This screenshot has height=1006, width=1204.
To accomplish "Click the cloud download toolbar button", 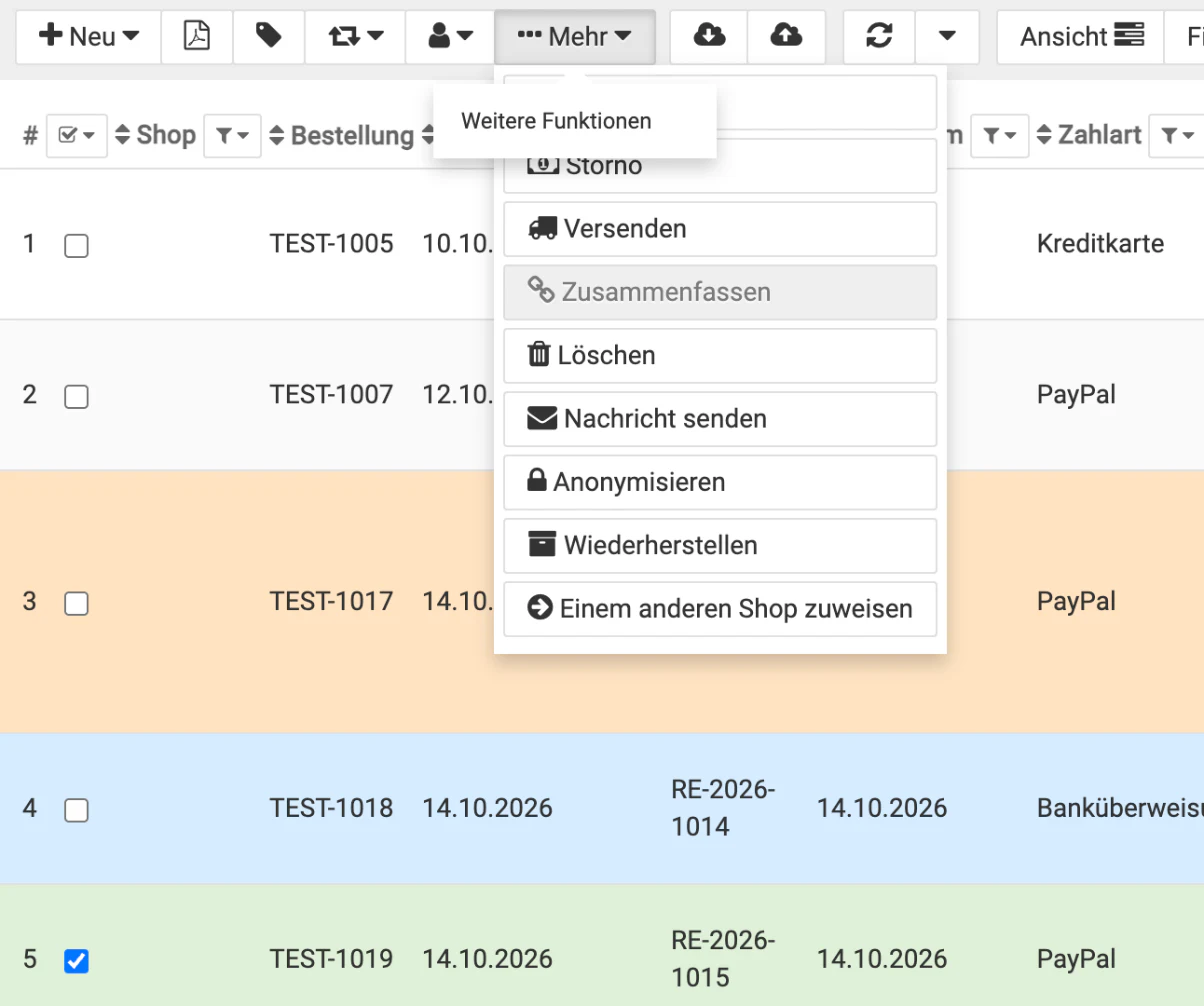I will [708, 37].
